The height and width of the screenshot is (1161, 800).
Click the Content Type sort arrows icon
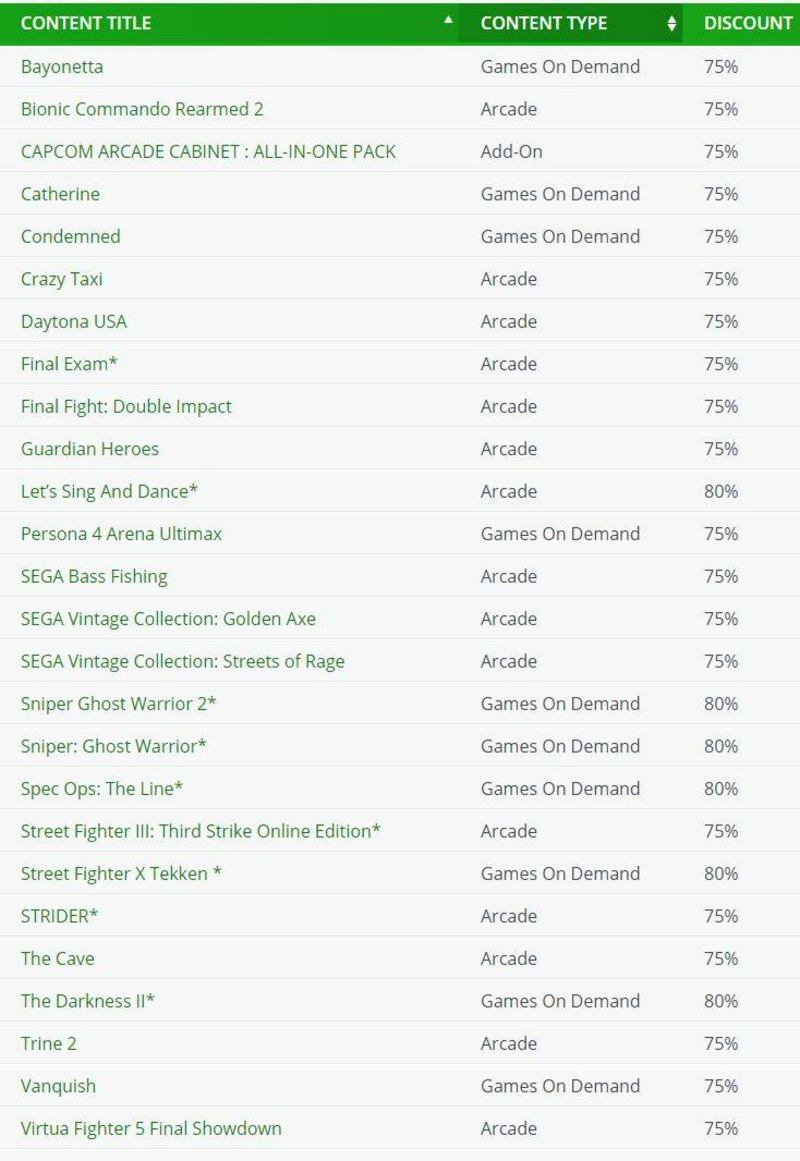[671, 24]
